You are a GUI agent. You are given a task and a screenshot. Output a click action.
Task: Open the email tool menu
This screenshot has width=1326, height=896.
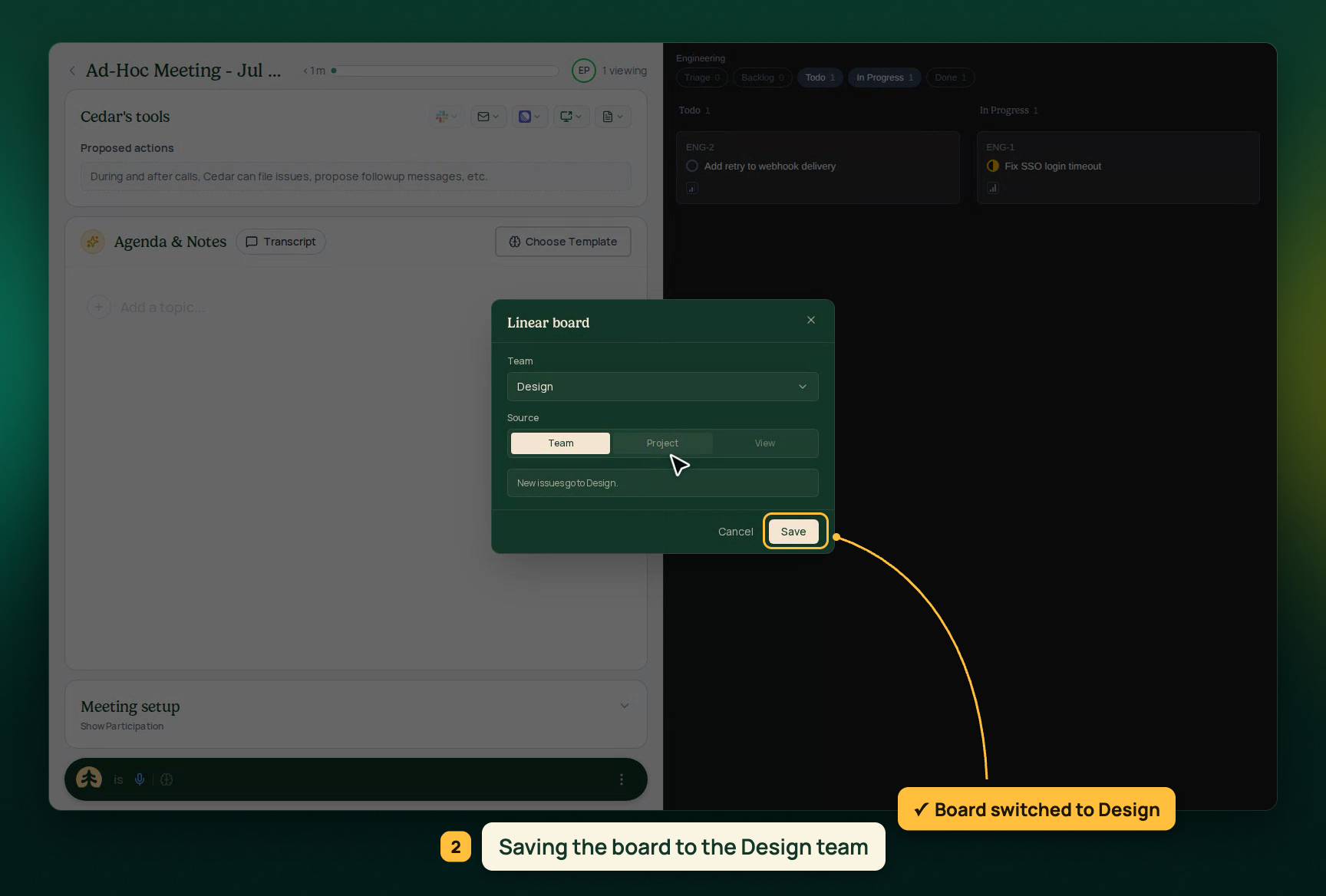488,117
